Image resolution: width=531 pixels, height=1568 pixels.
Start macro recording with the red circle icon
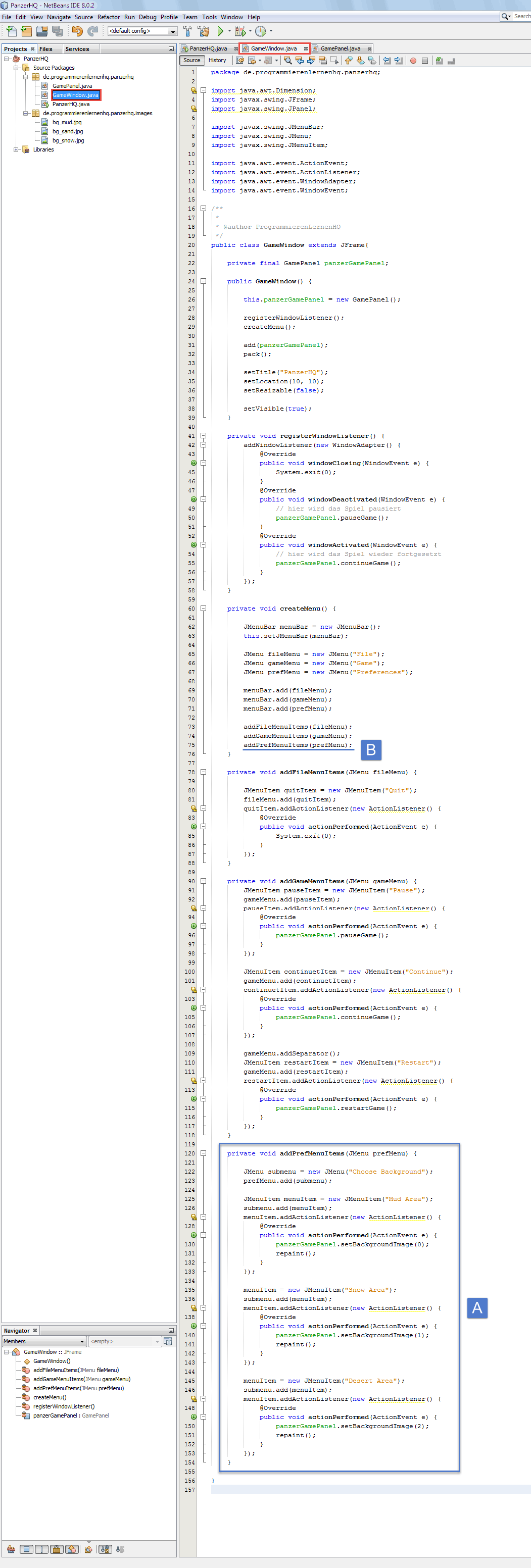tap(413, 60)
